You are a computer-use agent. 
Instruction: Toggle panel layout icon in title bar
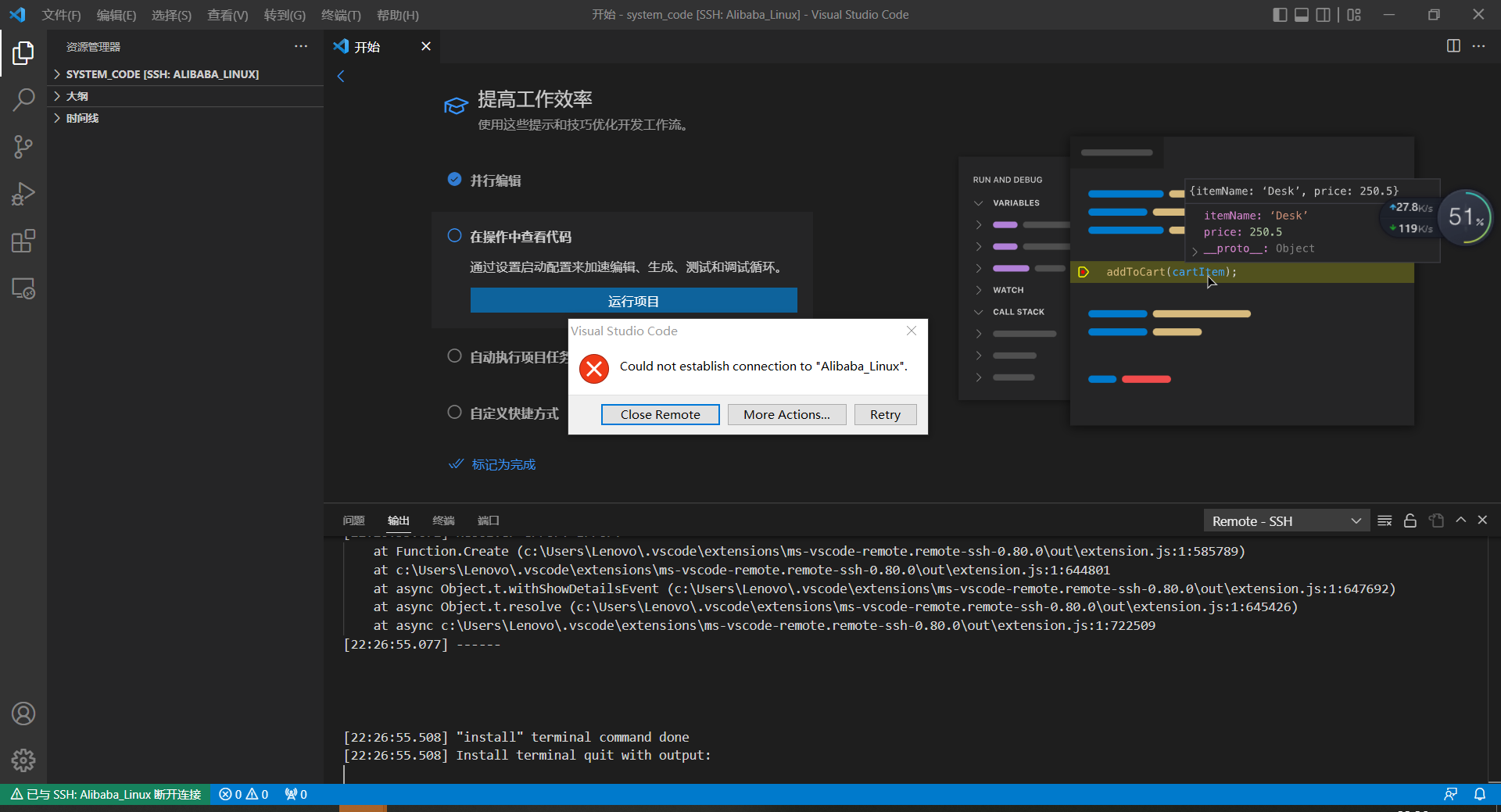click(x=1302, y=15)
